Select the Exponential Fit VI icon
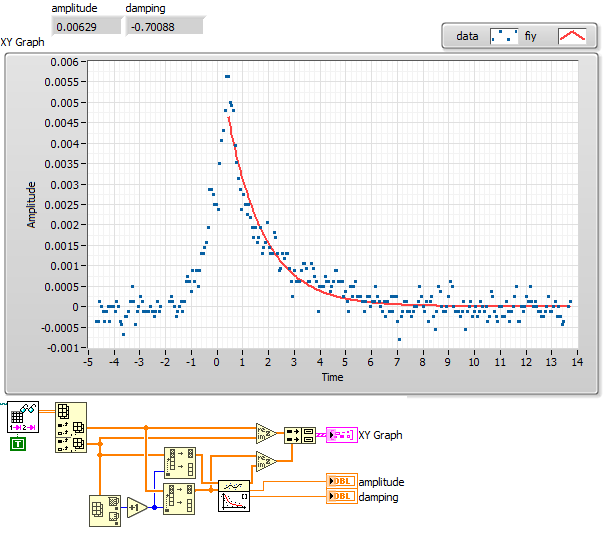This screenshot has height=535, width=616. 234,496
